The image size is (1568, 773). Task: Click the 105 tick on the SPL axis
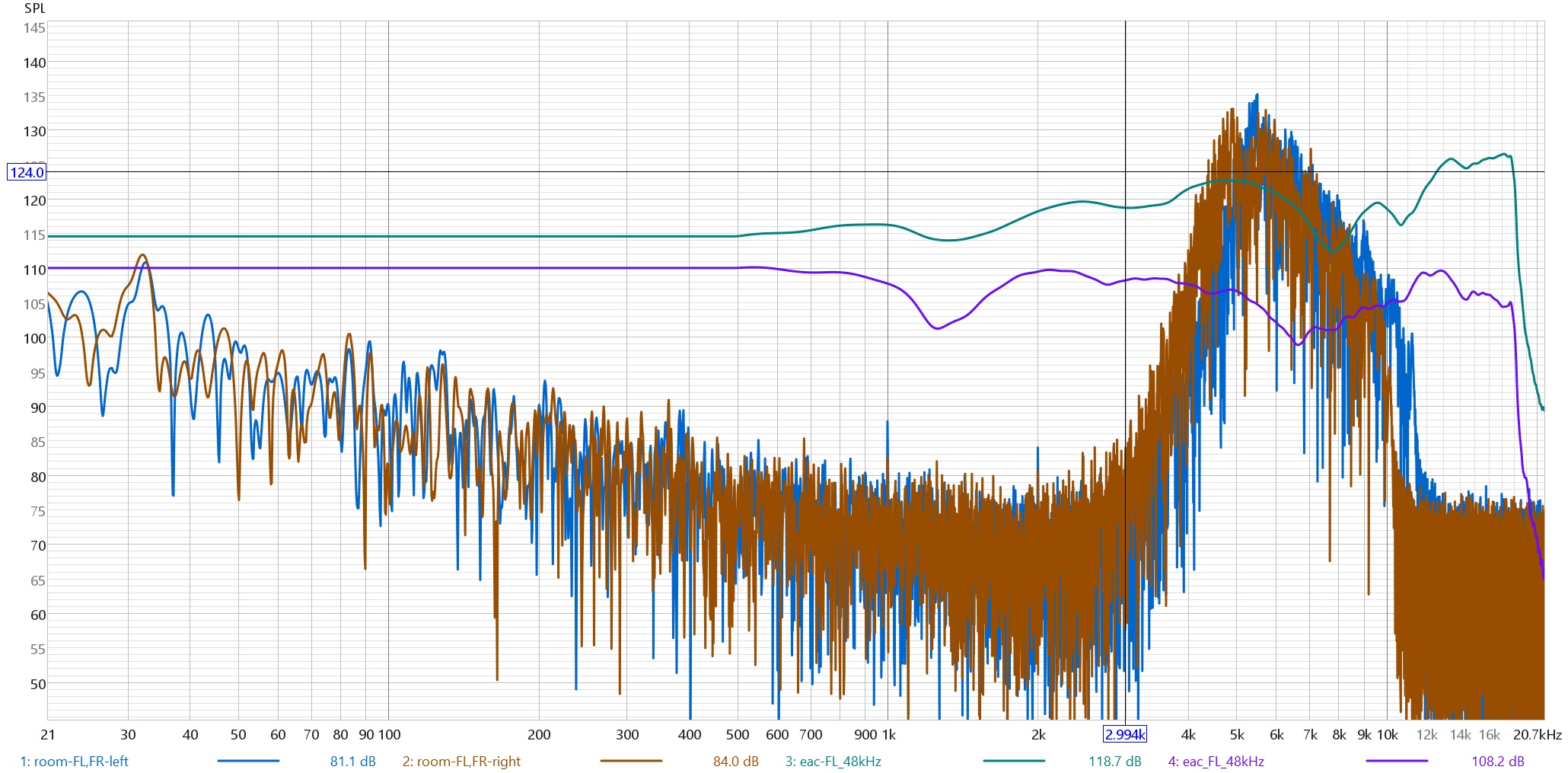34,304
